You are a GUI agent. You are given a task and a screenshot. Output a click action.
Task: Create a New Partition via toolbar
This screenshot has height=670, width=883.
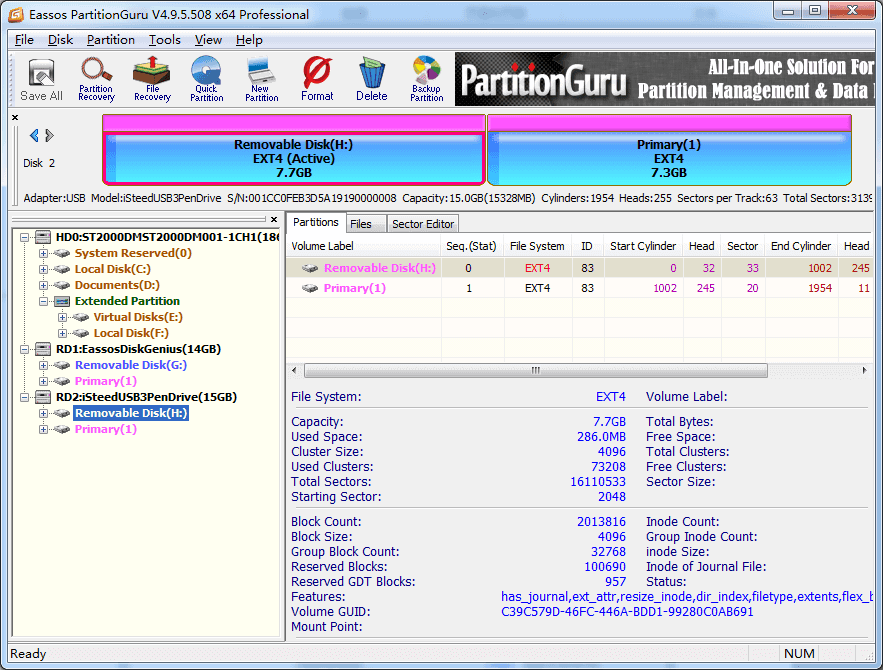261,80
